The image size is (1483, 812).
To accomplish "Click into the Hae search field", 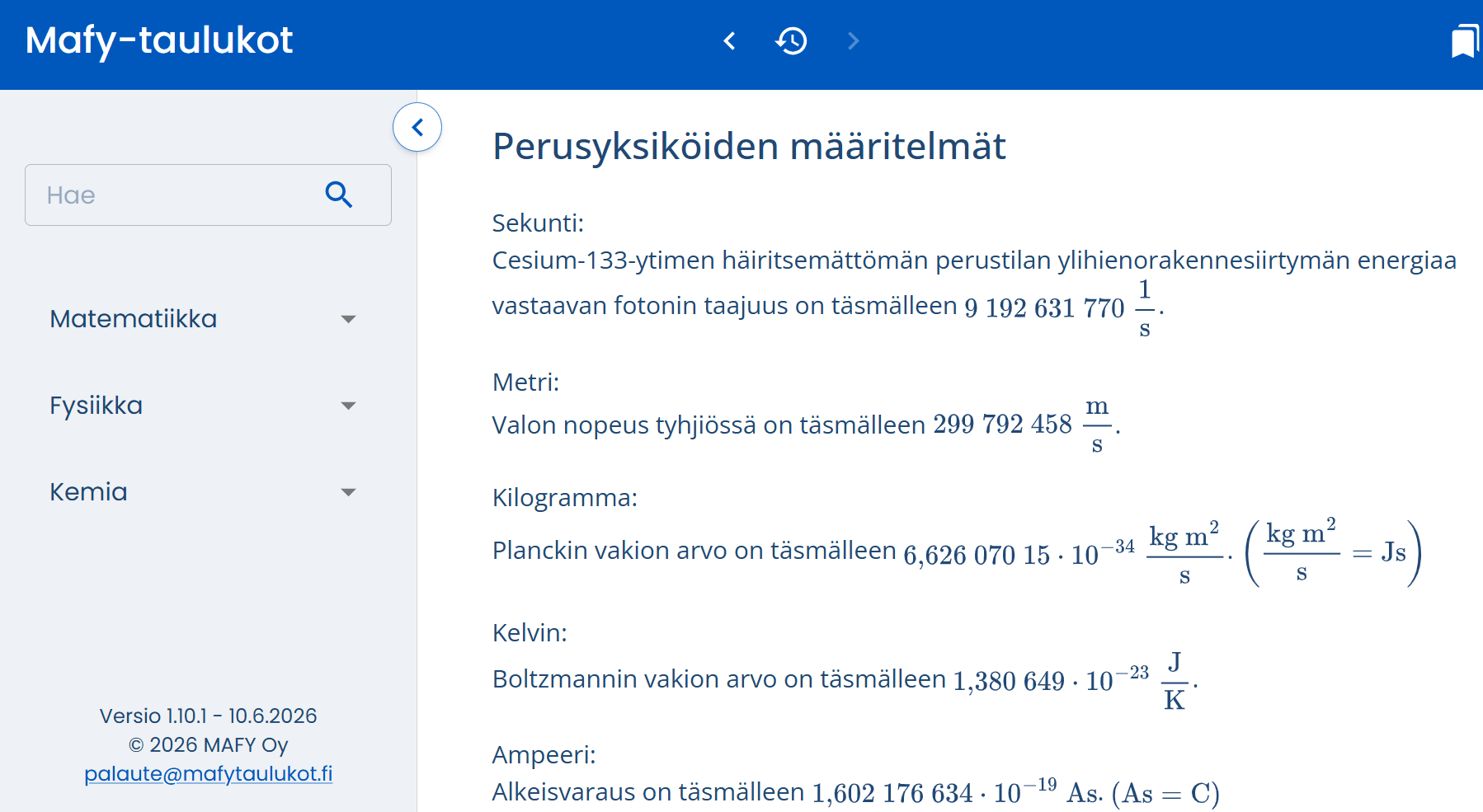I will [x=208, y=195].
